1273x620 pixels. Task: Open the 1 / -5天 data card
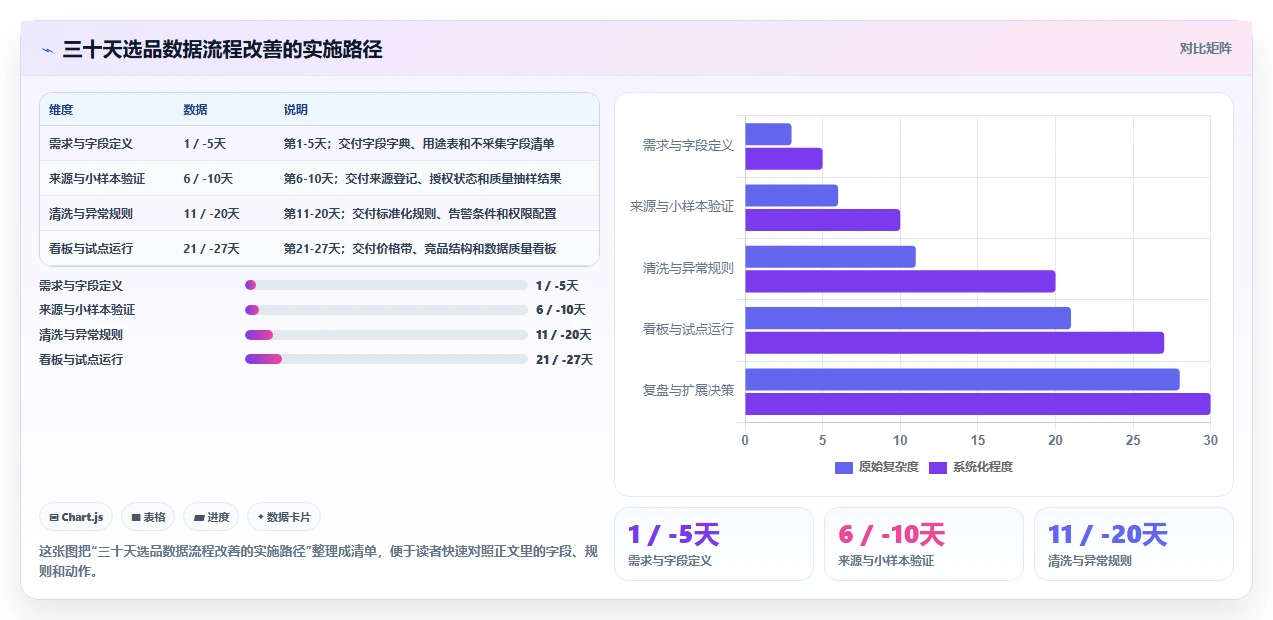click(714, 544)
